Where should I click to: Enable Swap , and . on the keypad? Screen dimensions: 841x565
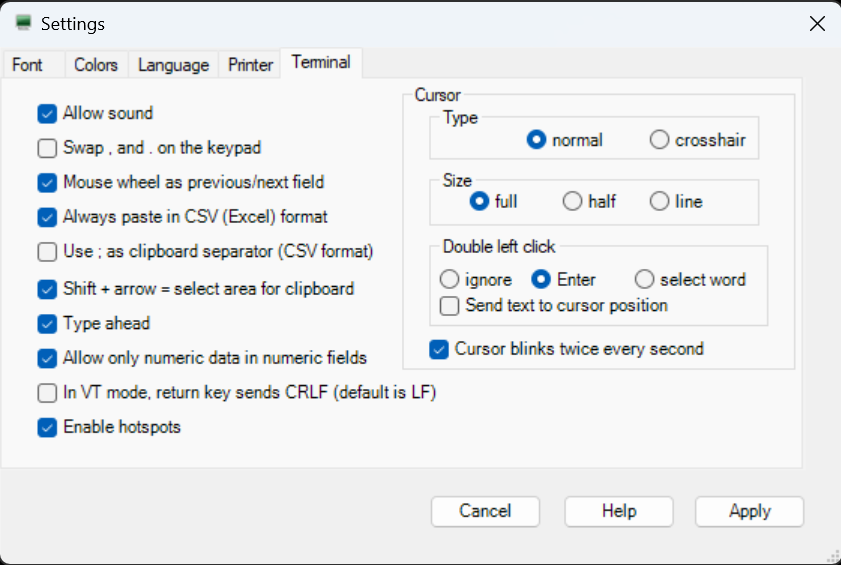[x=47, y=148]
